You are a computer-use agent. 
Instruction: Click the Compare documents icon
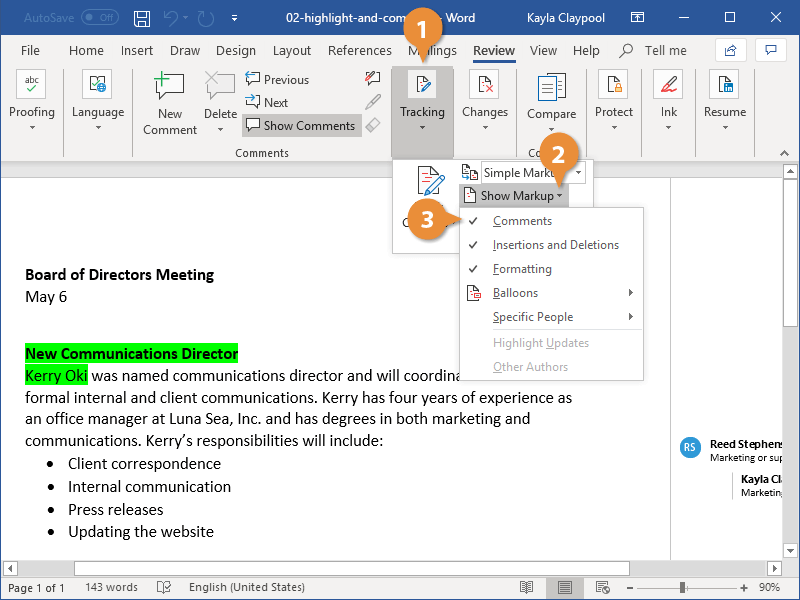point(551,88)
